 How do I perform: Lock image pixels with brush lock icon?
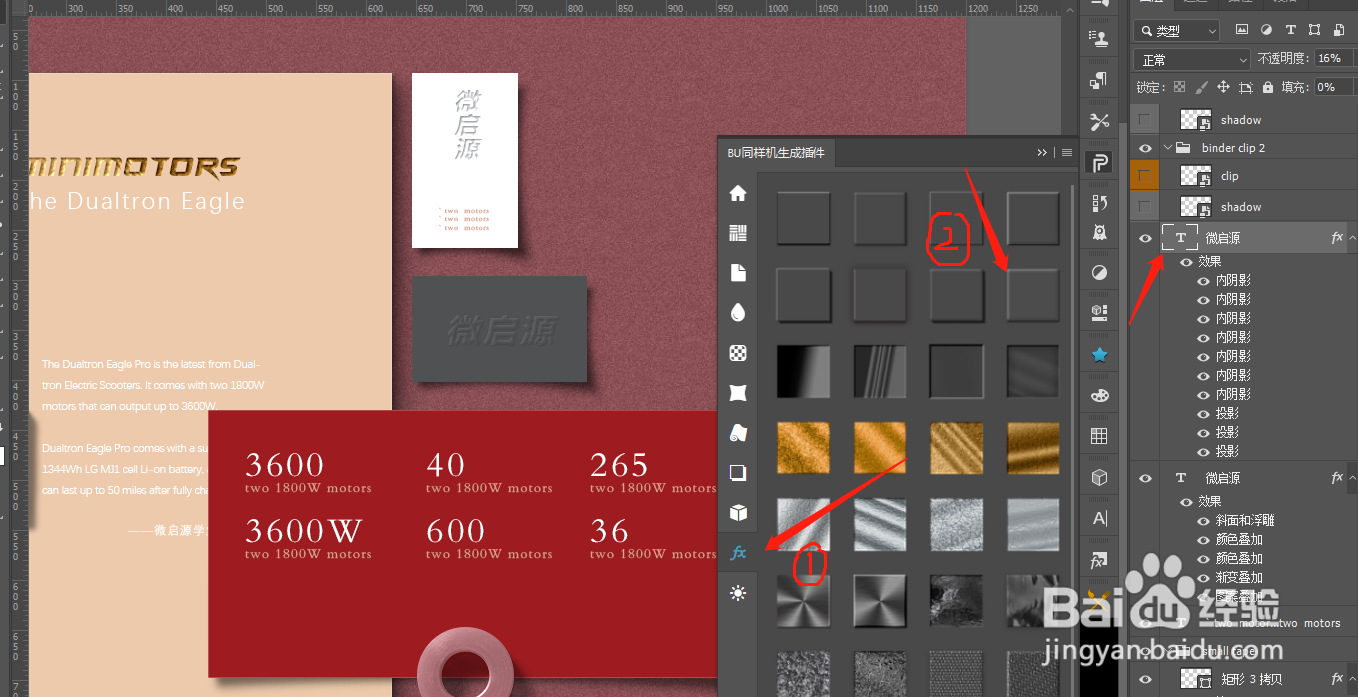pyautogui.click(x=1201, y=87)
